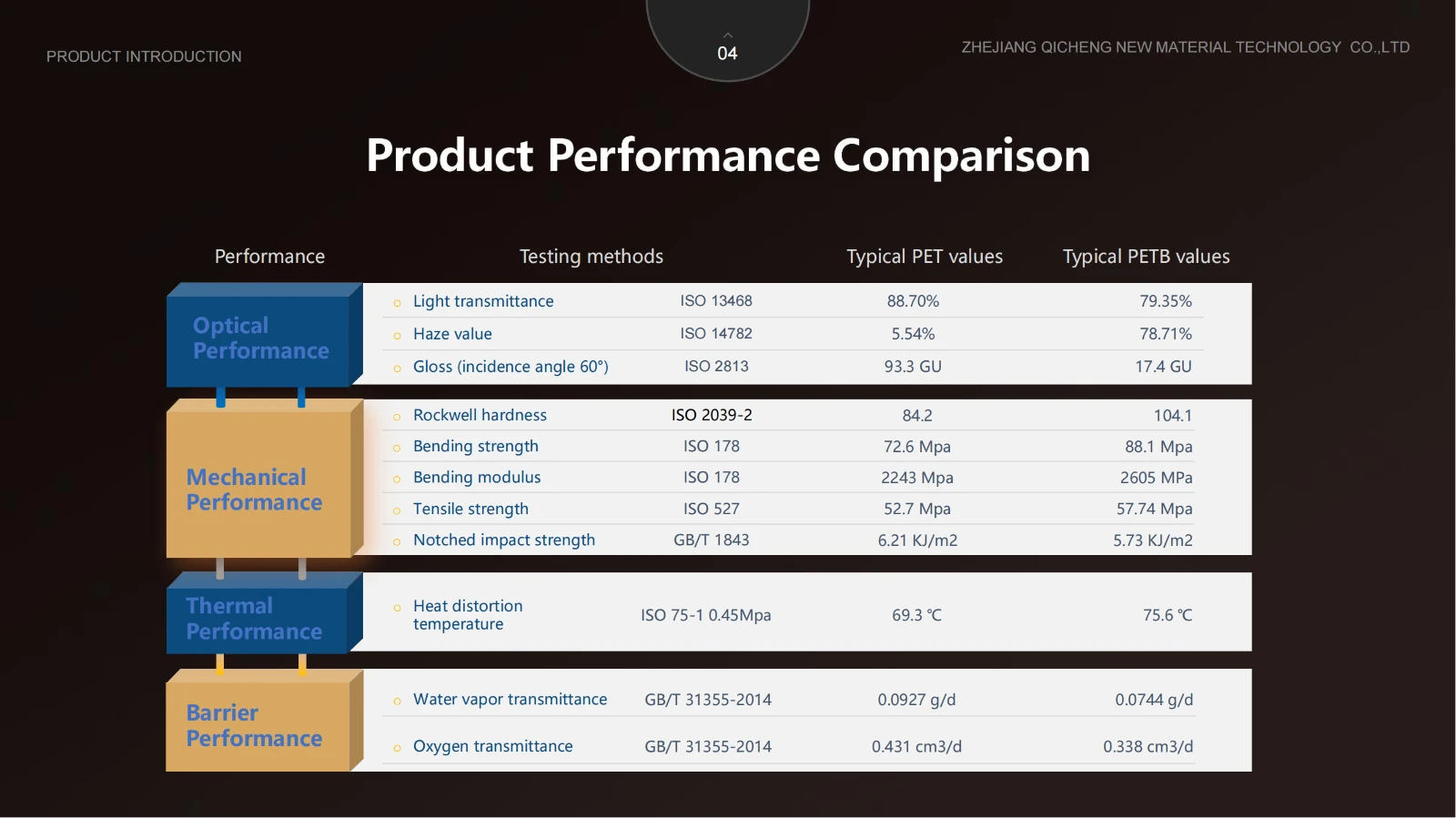Click the Product Performance Comparison title
The width and height of the screenshot is (1456, 818).
pyautogui.click(x=728, y=156)
